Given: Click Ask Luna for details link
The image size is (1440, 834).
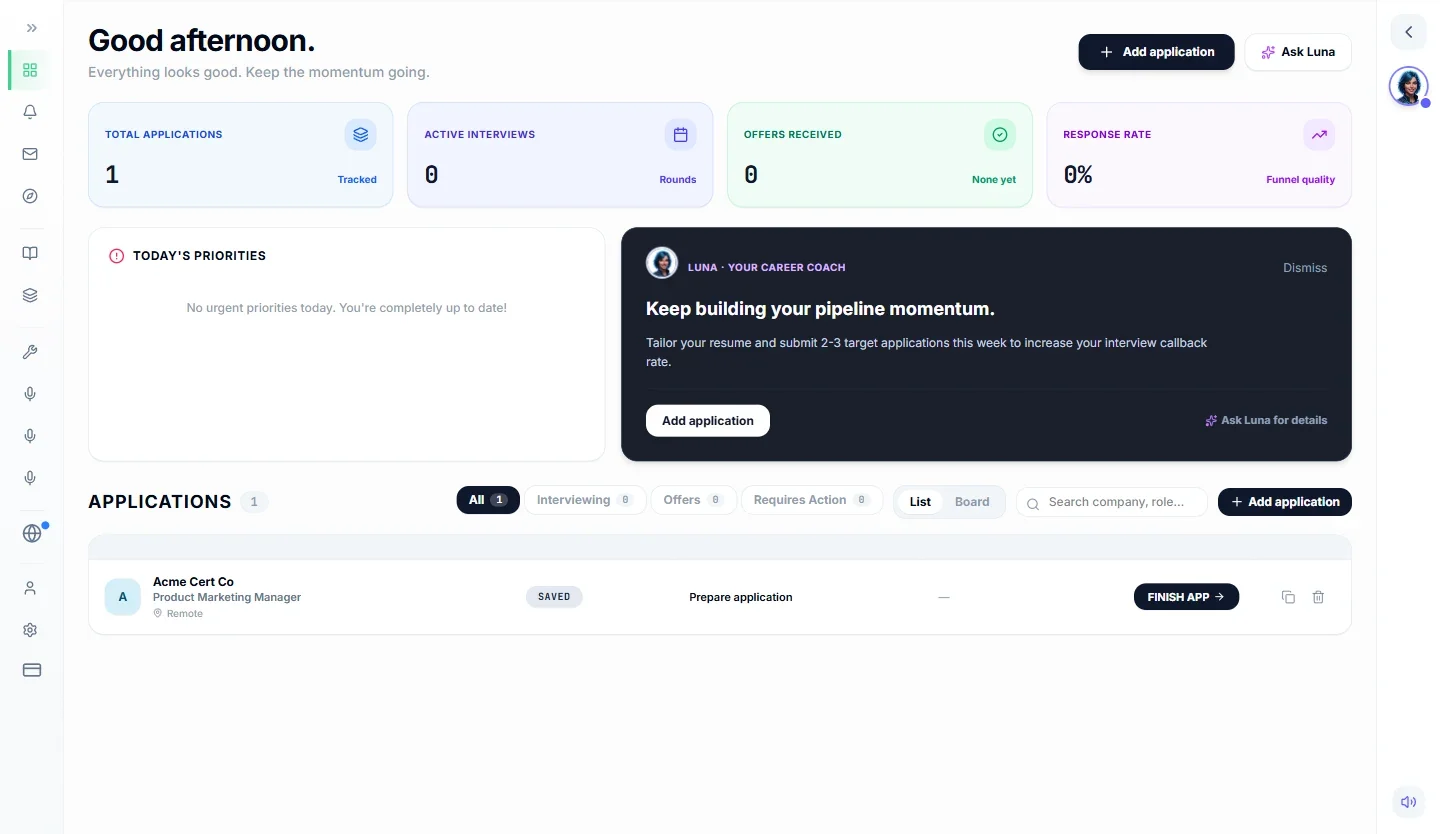Looking at the screenshot, I should (1266, 421).
